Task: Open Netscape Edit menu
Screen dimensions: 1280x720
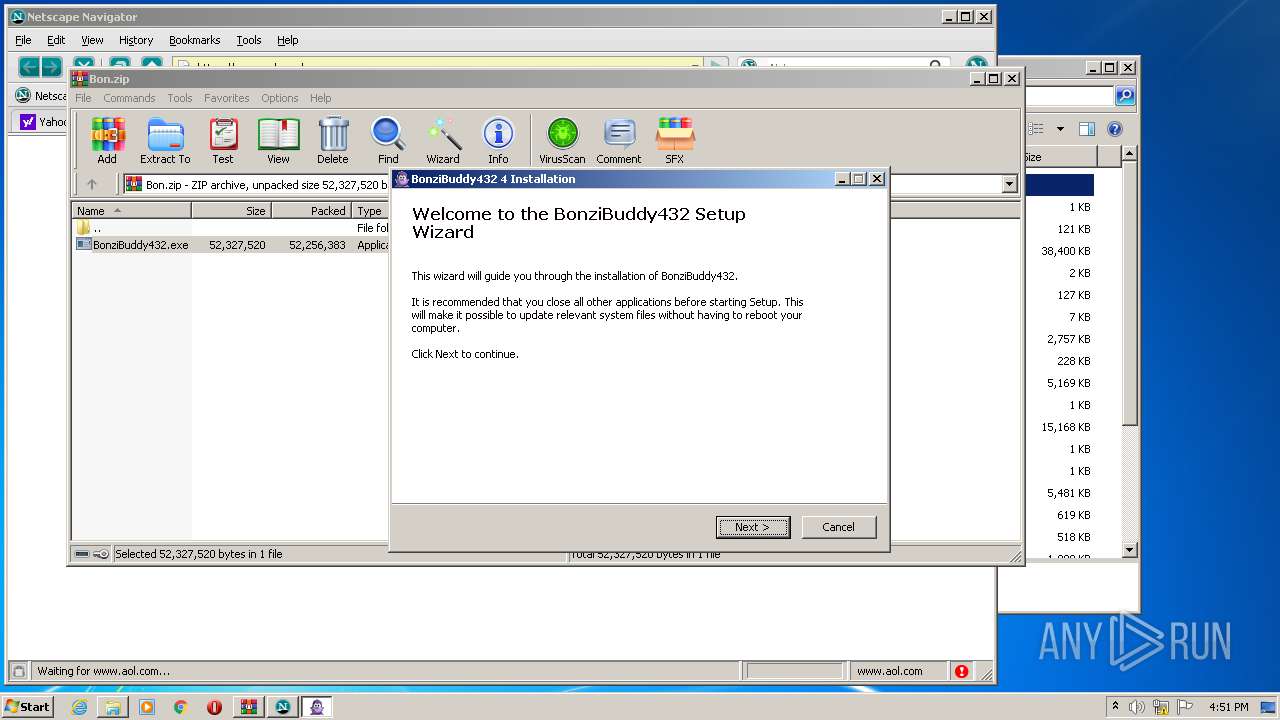Action: point(56,40)
